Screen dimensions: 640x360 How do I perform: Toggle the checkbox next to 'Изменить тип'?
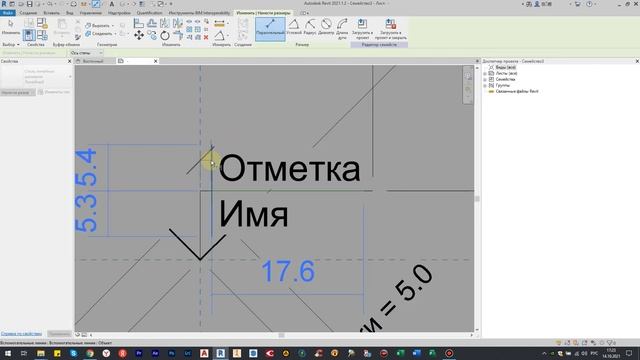click(40, 92)
